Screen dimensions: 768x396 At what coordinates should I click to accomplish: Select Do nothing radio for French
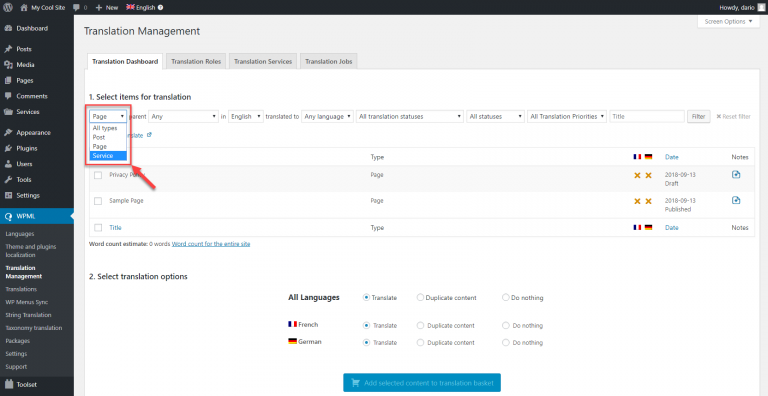point(505,325)
